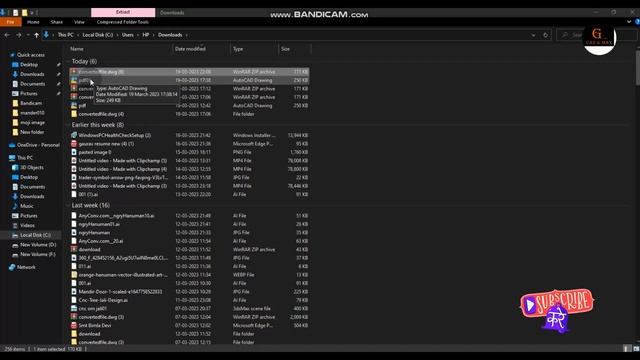Select moji image folder in Quick access
The image size is (640, 360).
coord(33,122)
